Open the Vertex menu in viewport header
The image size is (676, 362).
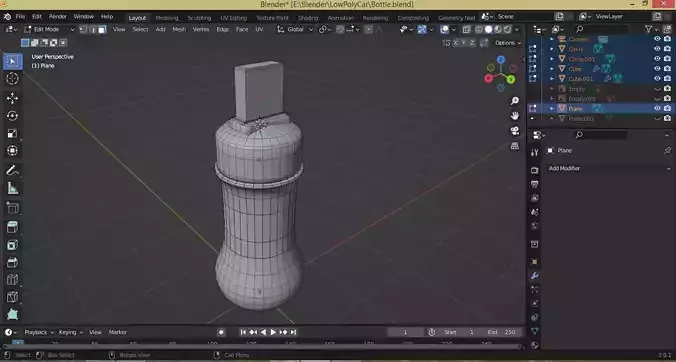pyautogui.click(x=201, y=29)
